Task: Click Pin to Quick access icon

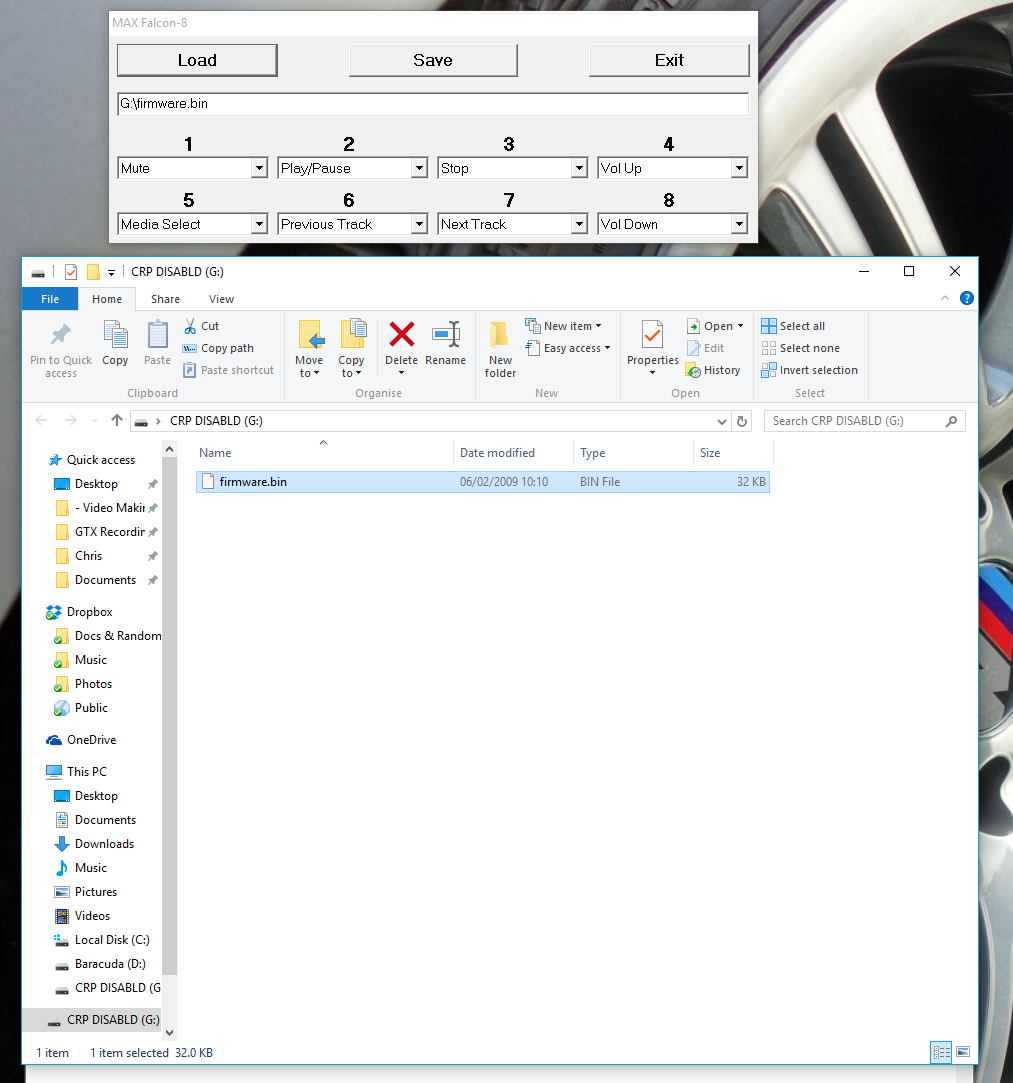Action: pos(61,342)
